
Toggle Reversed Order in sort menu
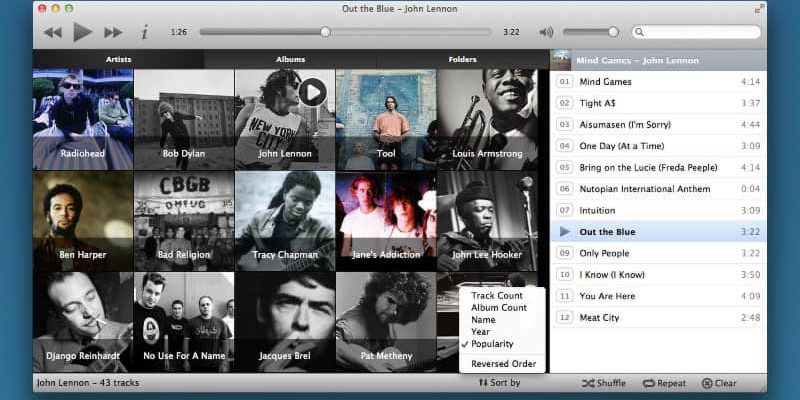pyautogui.click(x=504, y=364)
